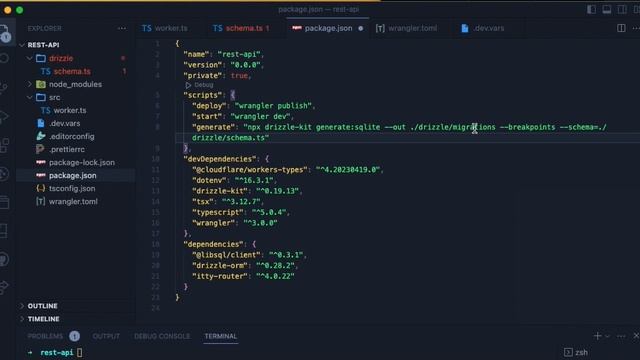This screenshot has height=360, width=640.
Task: Switch to DEBUG CONSOLE panel tab
Action: pyautogui.click(x=162, y=336)
